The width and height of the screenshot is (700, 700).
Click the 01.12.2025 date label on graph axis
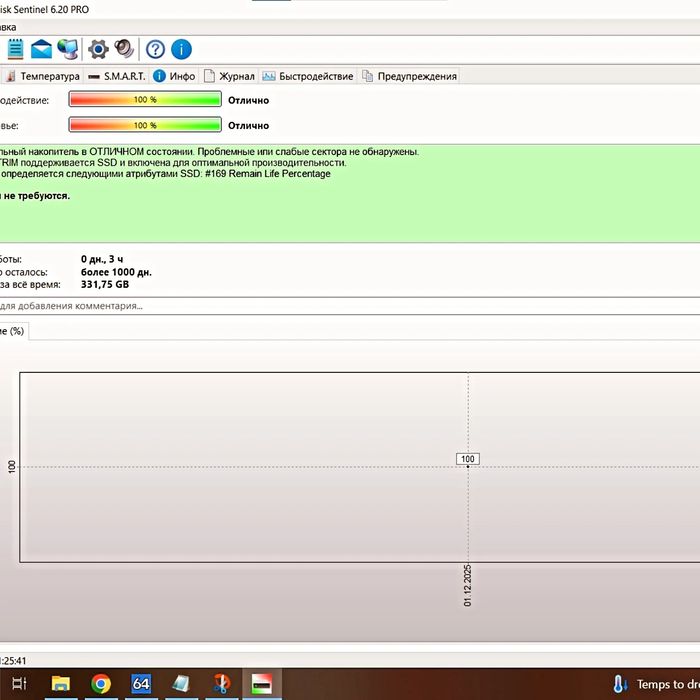pos(467,585)
